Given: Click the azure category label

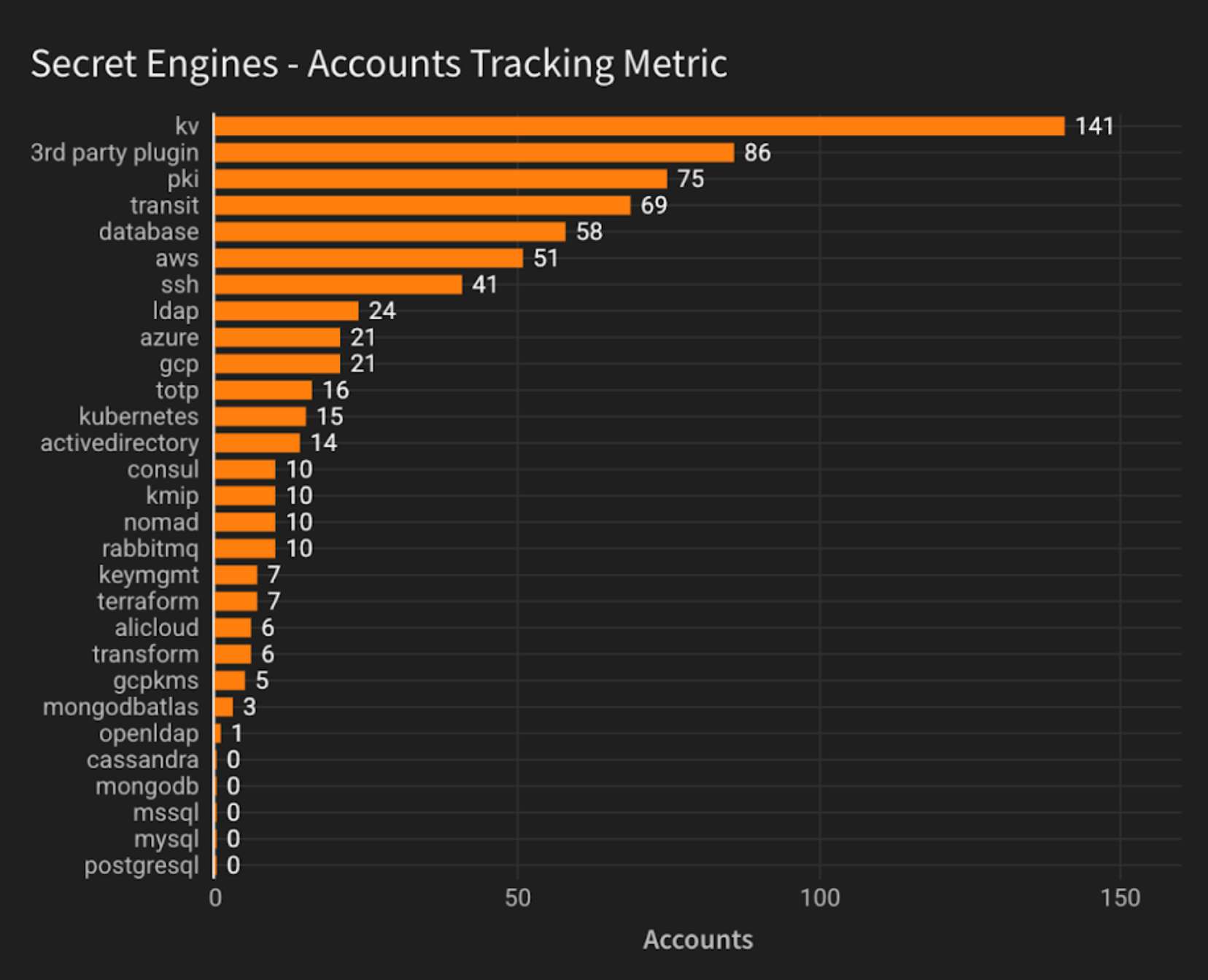Looking at the screenshot, I should (x=169, y=338).
